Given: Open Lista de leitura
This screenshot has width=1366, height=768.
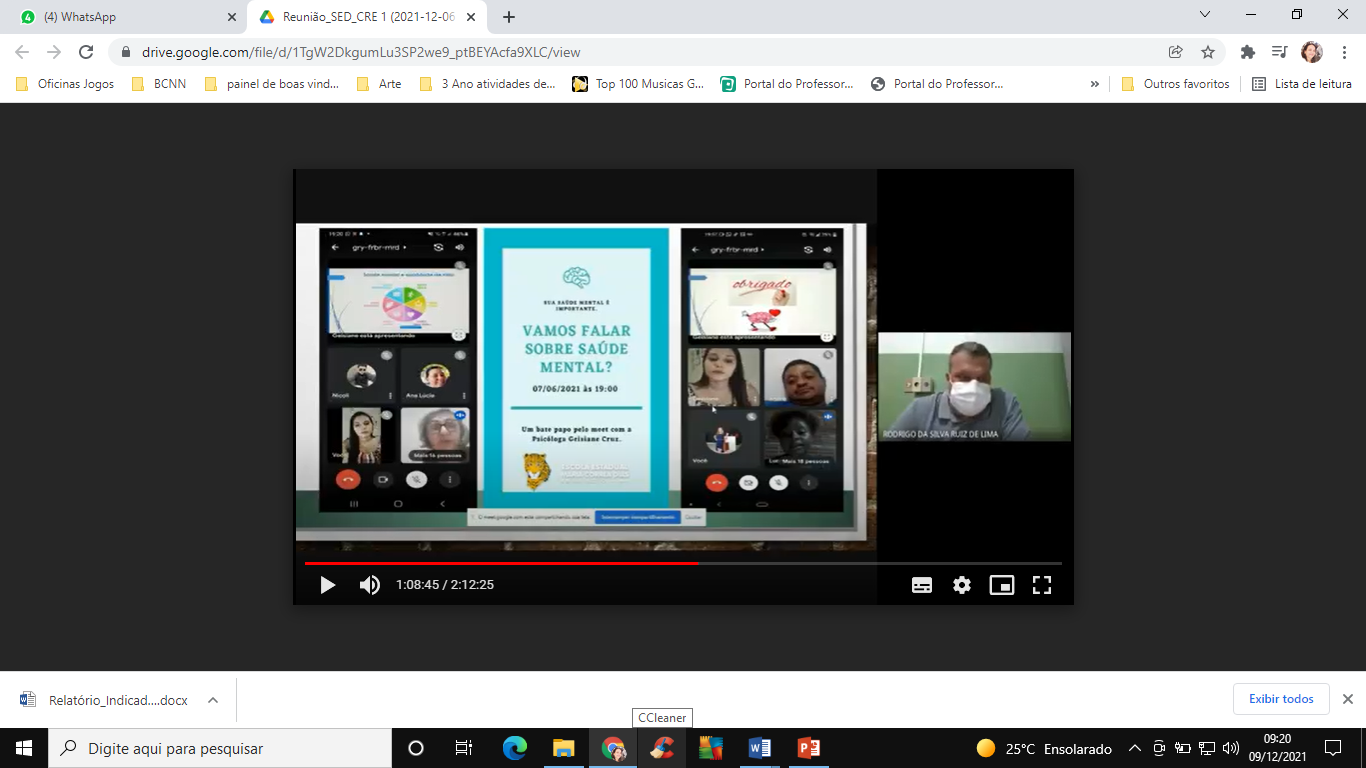Looking at the screenshot, I should click(x=1302, y=84).
